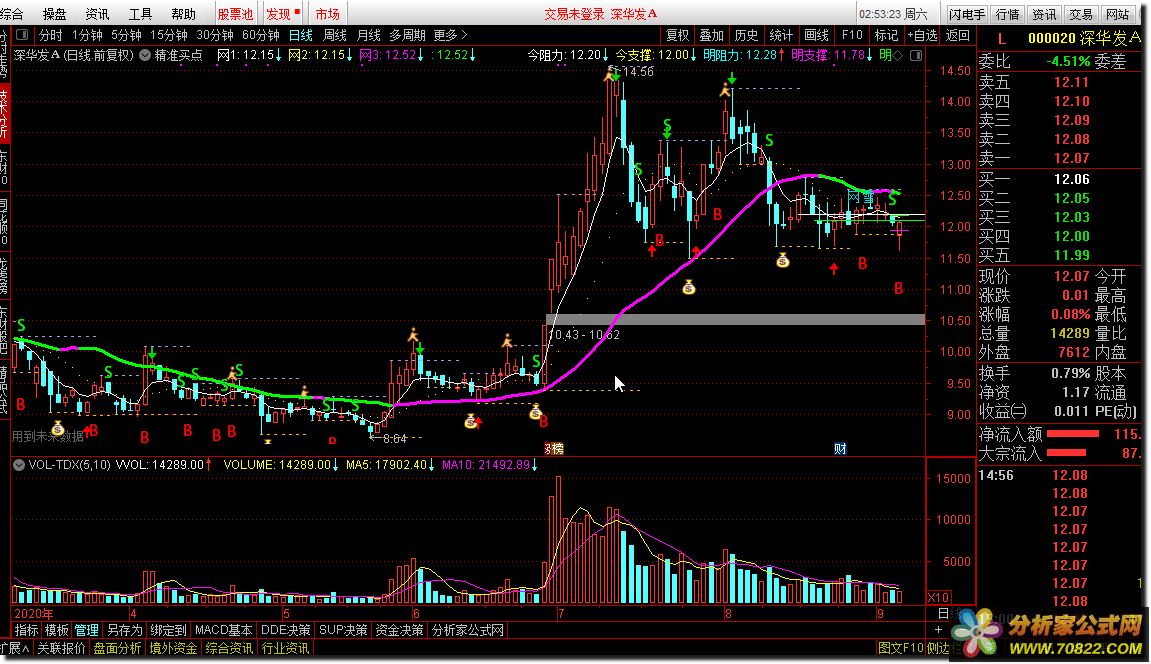The image size is (1151, 664).
Task: Click the 另存为 bottom tab
Action: click(x=124, y=630)
